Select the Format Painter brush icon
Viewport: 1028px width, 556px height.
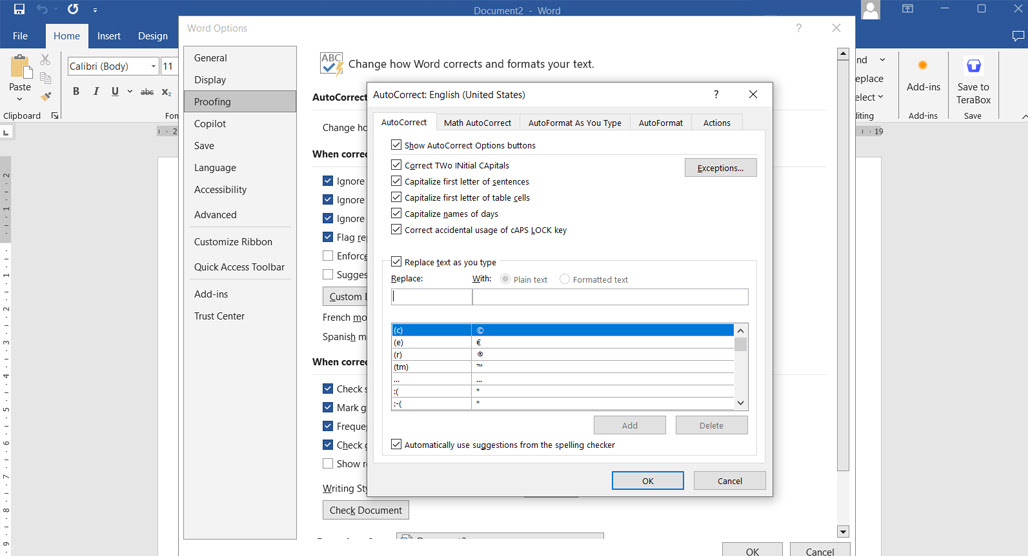[45, 96]
